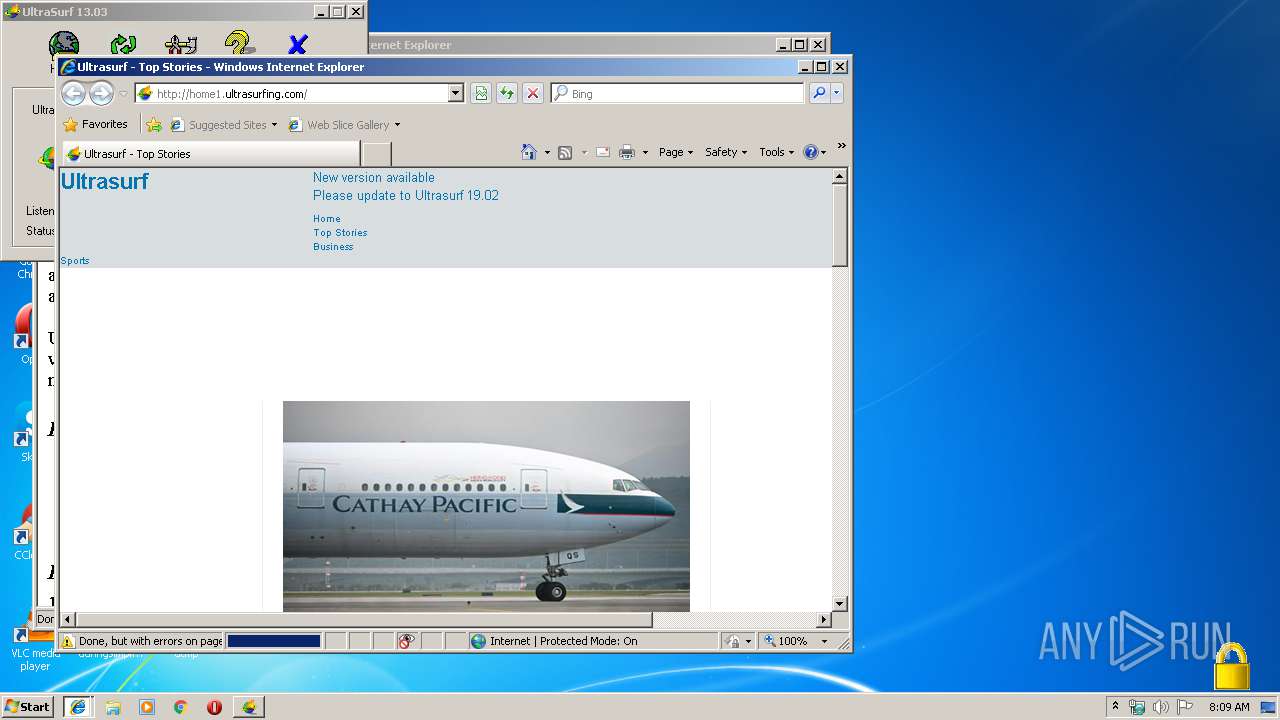The width and height of the screenshot is (1280, 720).
Task: Open the Sports page link
Action: (75, 261)
